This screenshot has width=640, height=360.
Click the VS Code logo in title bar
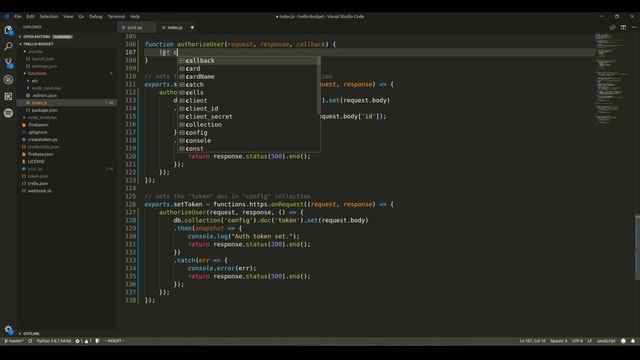point(6,16)
